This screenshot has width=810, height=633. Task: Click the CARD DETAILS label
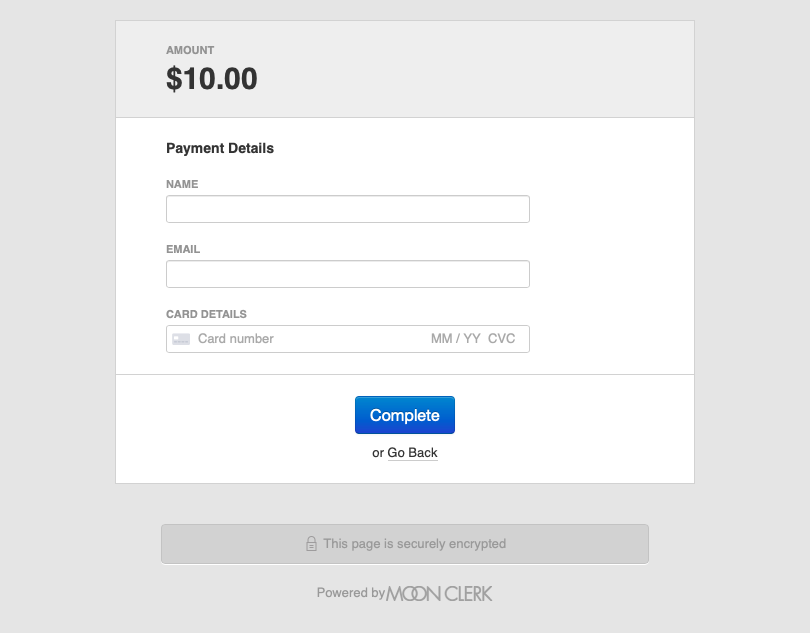pos(206,314)
